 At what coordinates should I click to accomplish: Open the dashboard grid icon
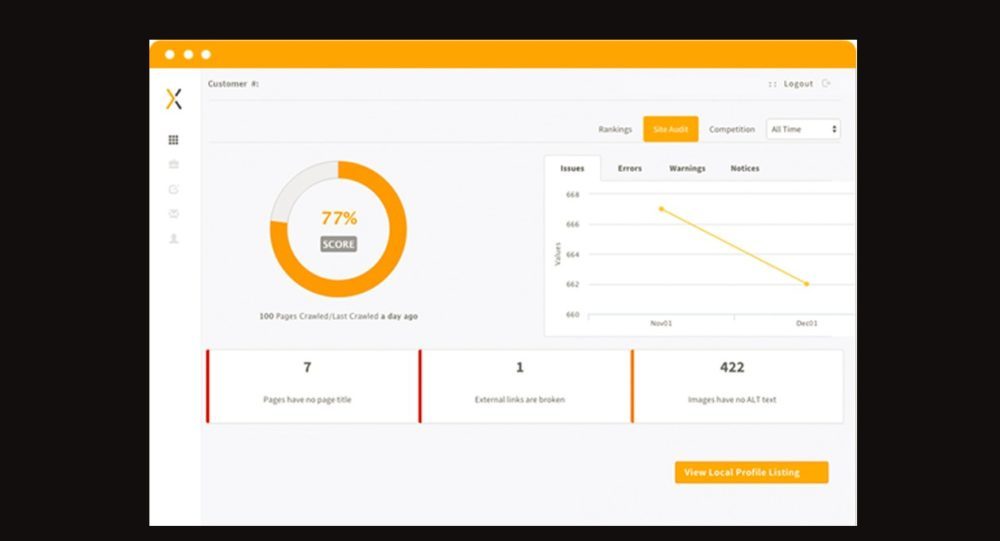(x=174, y=140)
